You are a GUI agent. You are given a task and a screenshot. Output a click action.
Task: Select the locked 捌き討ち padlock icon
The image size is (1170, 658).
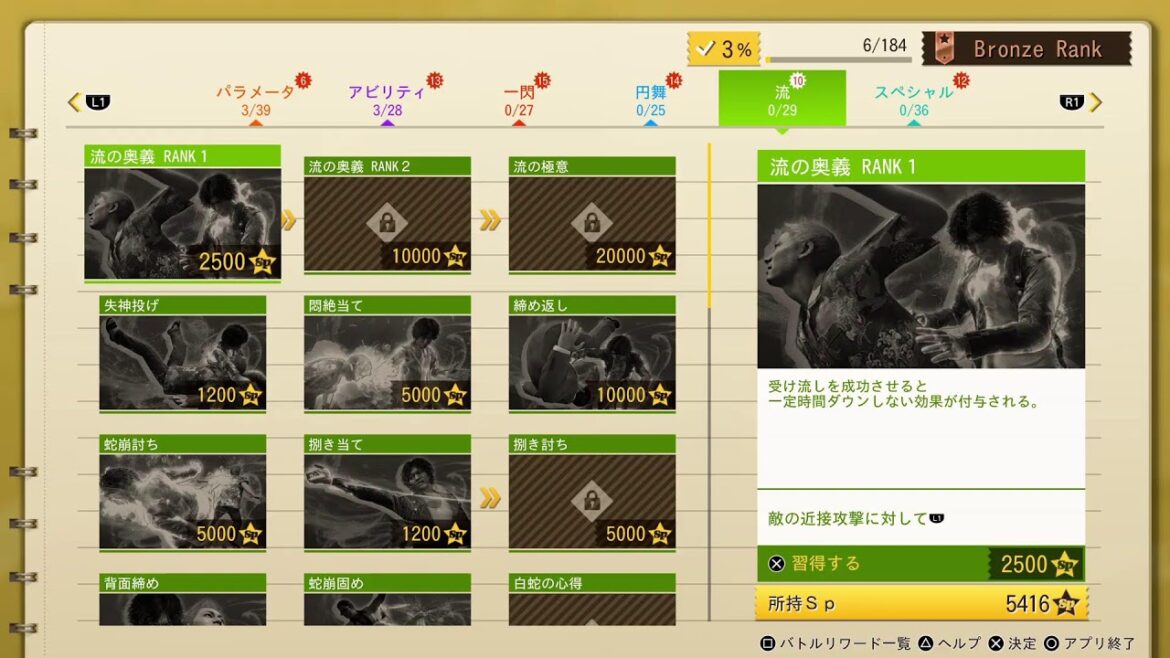click(592, 499)
